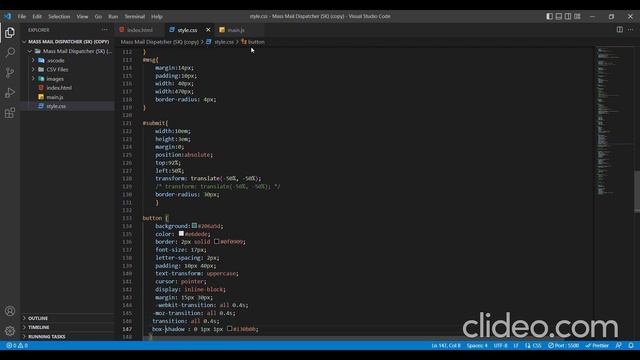Open the File menu

(x=22, y=16)
